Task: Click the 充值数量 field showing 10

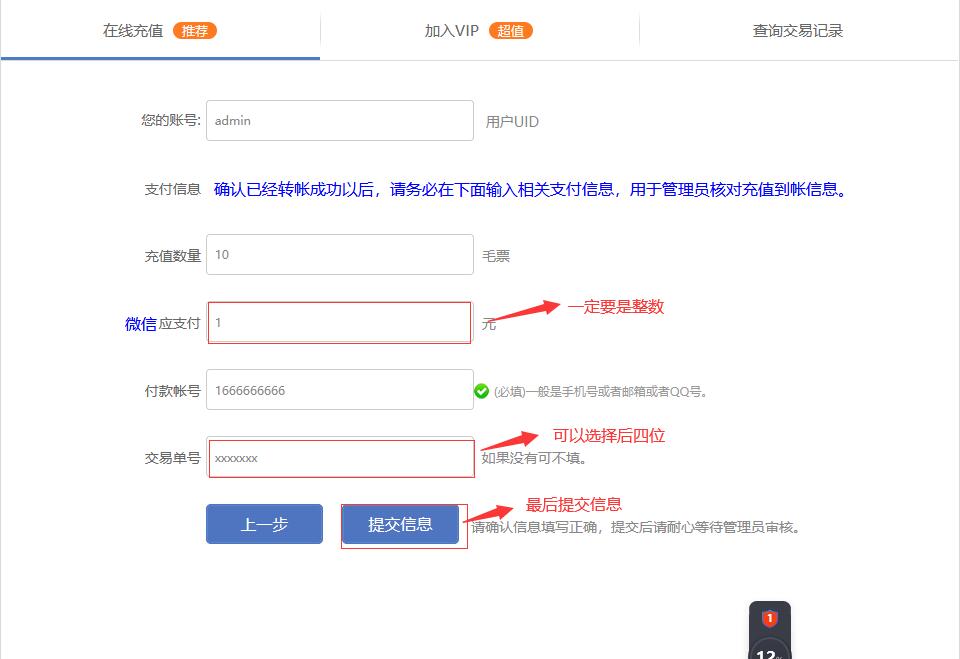Action: point(340,254)
